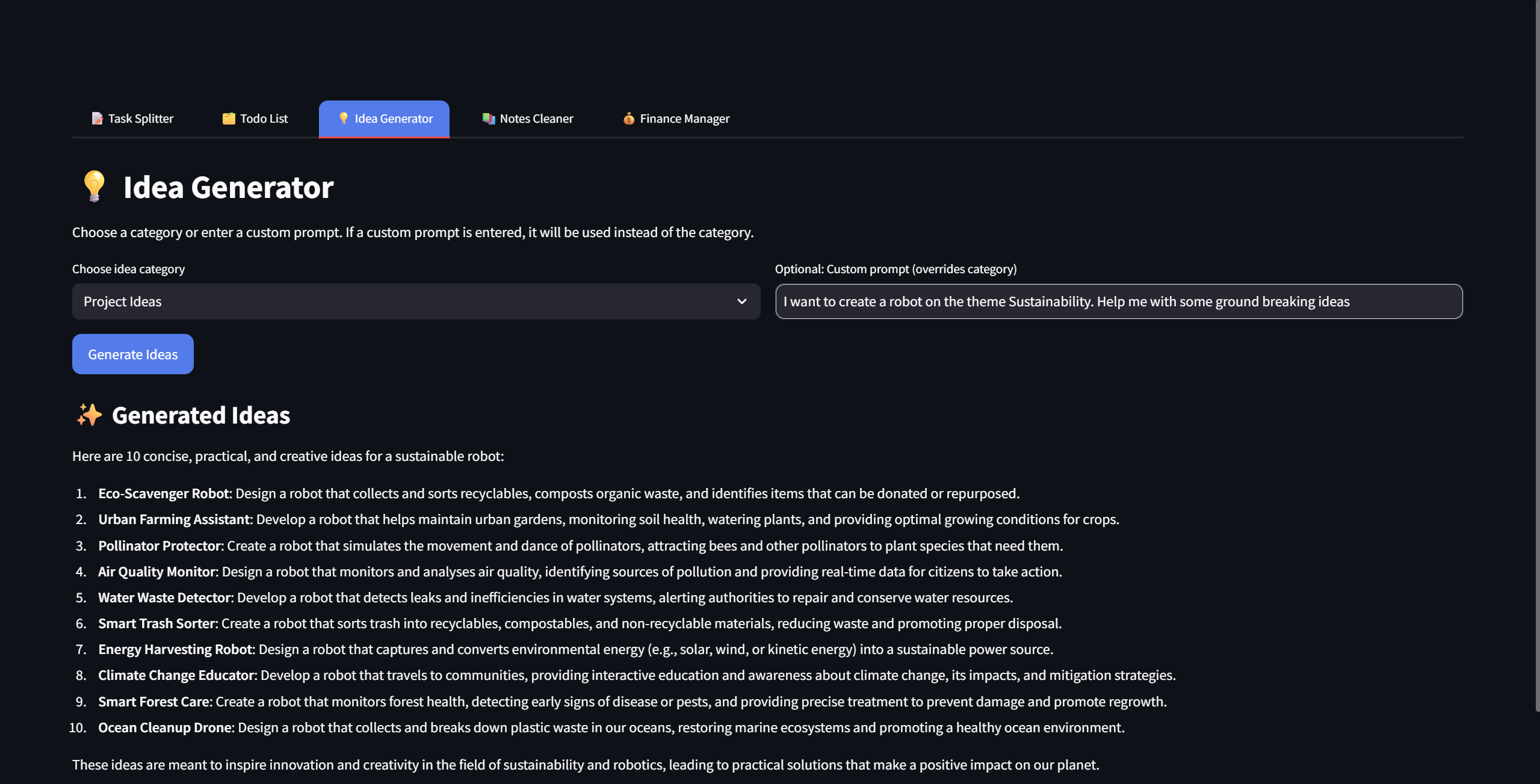Click the memo icon on Task Splitter tab
This screenshot has height=784, width=1540.
(97, 119)
